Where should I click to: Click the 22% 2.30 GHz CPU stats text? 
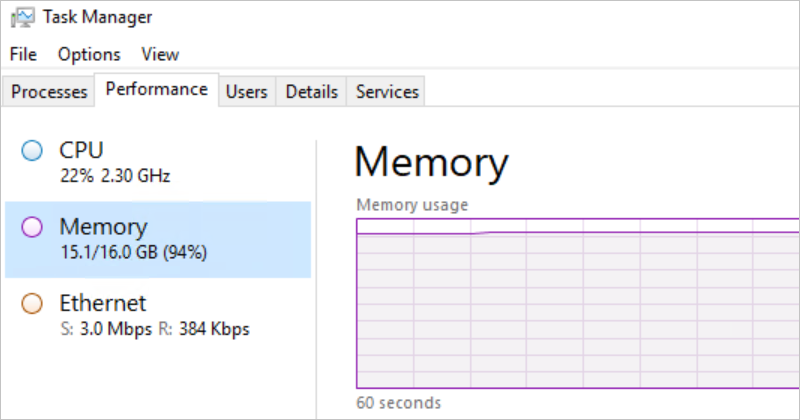[114, 176]
